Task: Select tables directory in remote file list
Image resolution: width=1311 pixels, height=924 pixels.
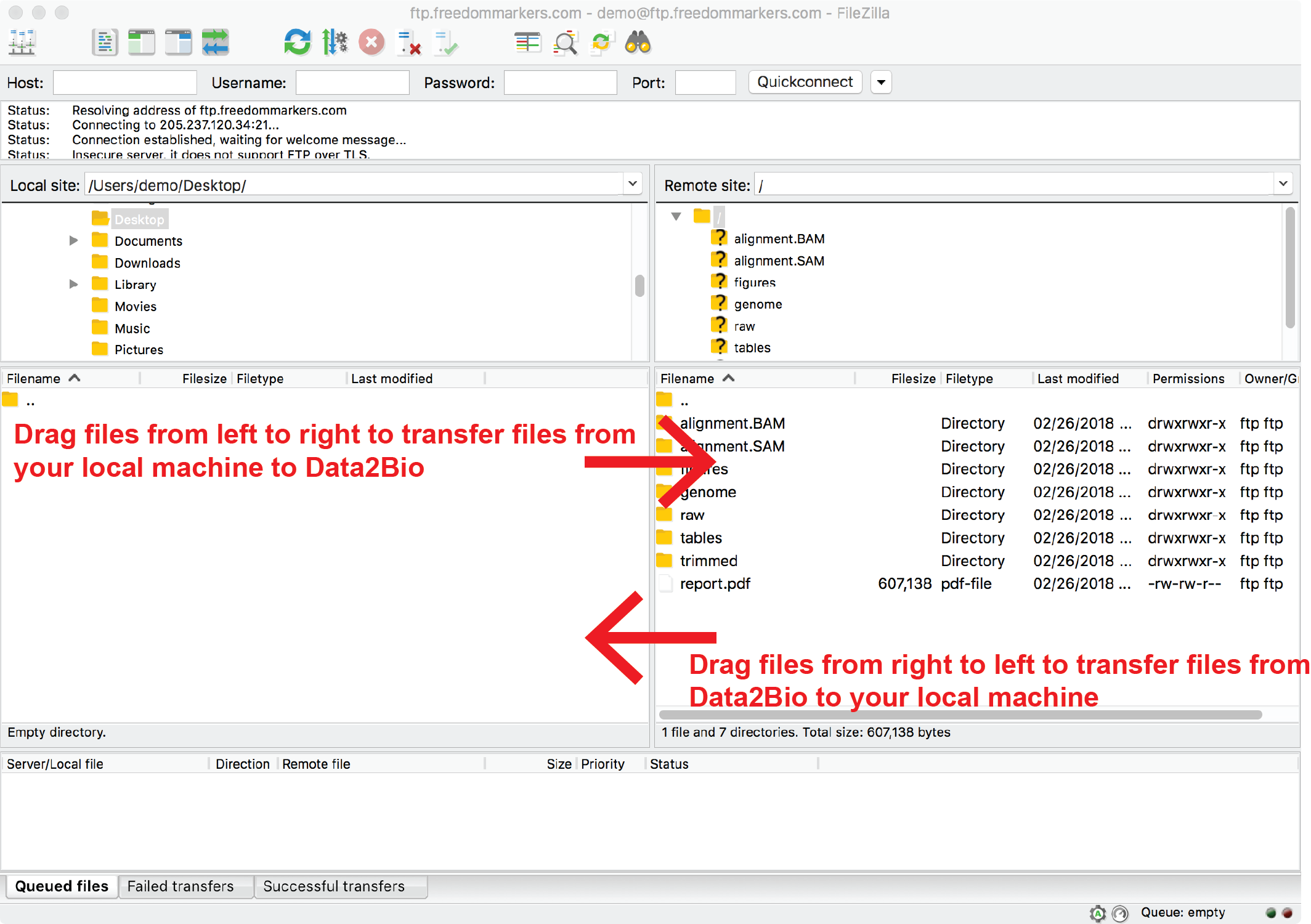Action: click(977, 538)
